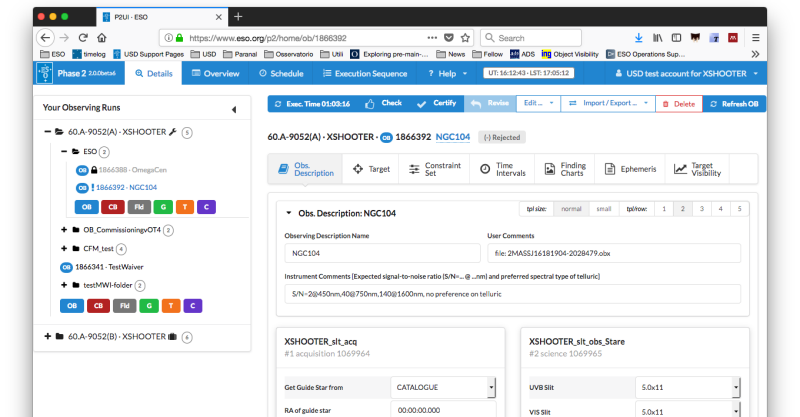Click the orange T button under NGC104
This screenshot has height=417, width=800.
click(184, 207)
